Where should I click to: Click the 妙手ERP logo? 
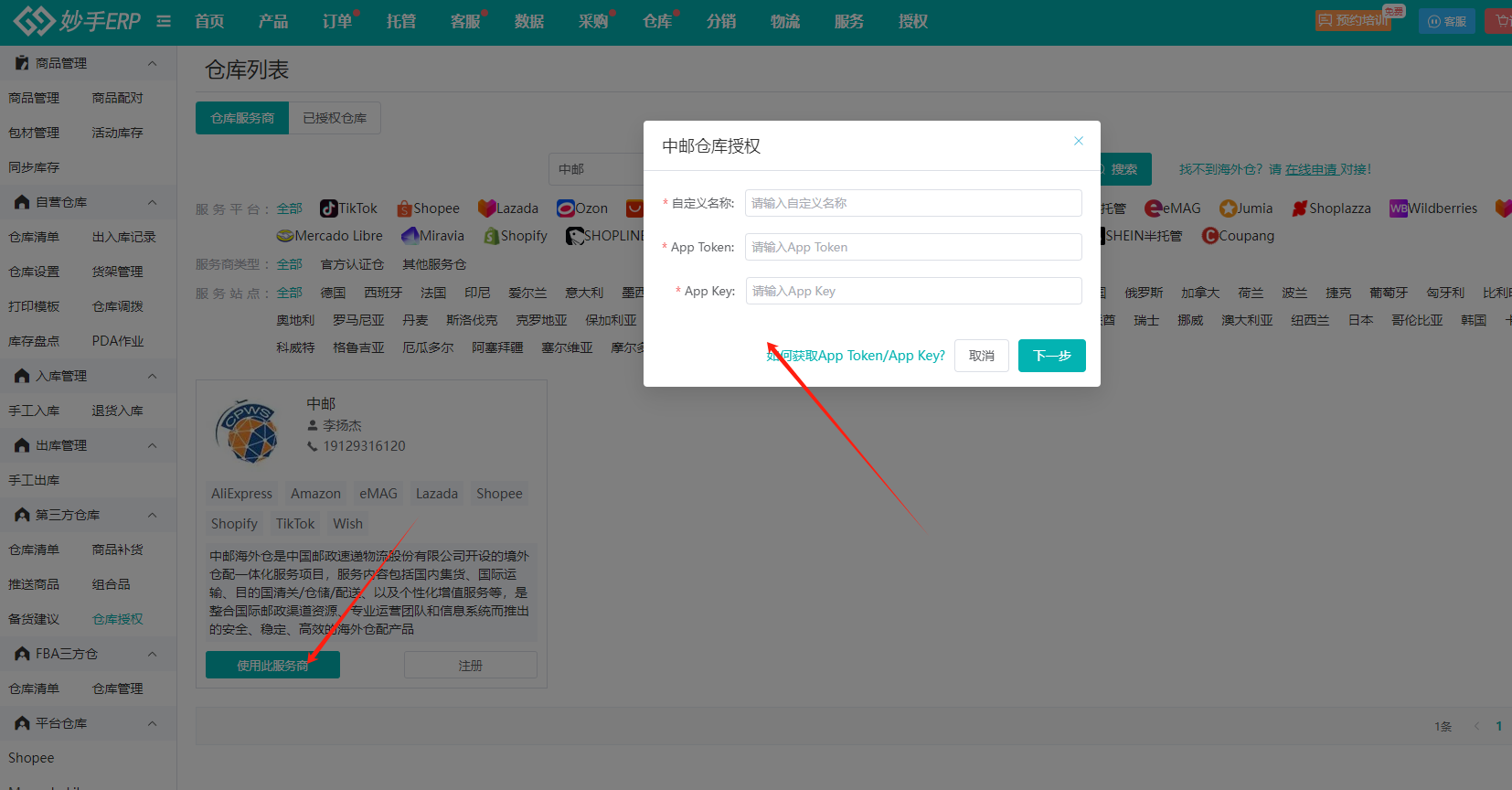[x=77, y=20]
